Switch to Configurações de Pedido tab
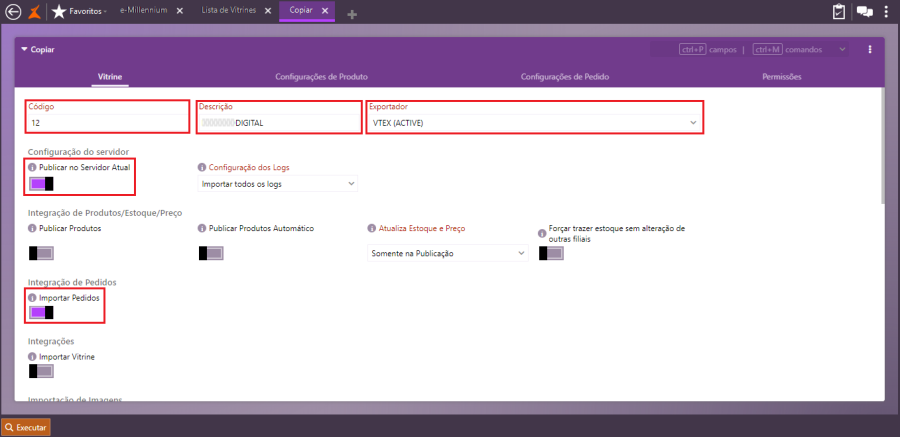This screenshot has height=437, width=900. [565, 76]
